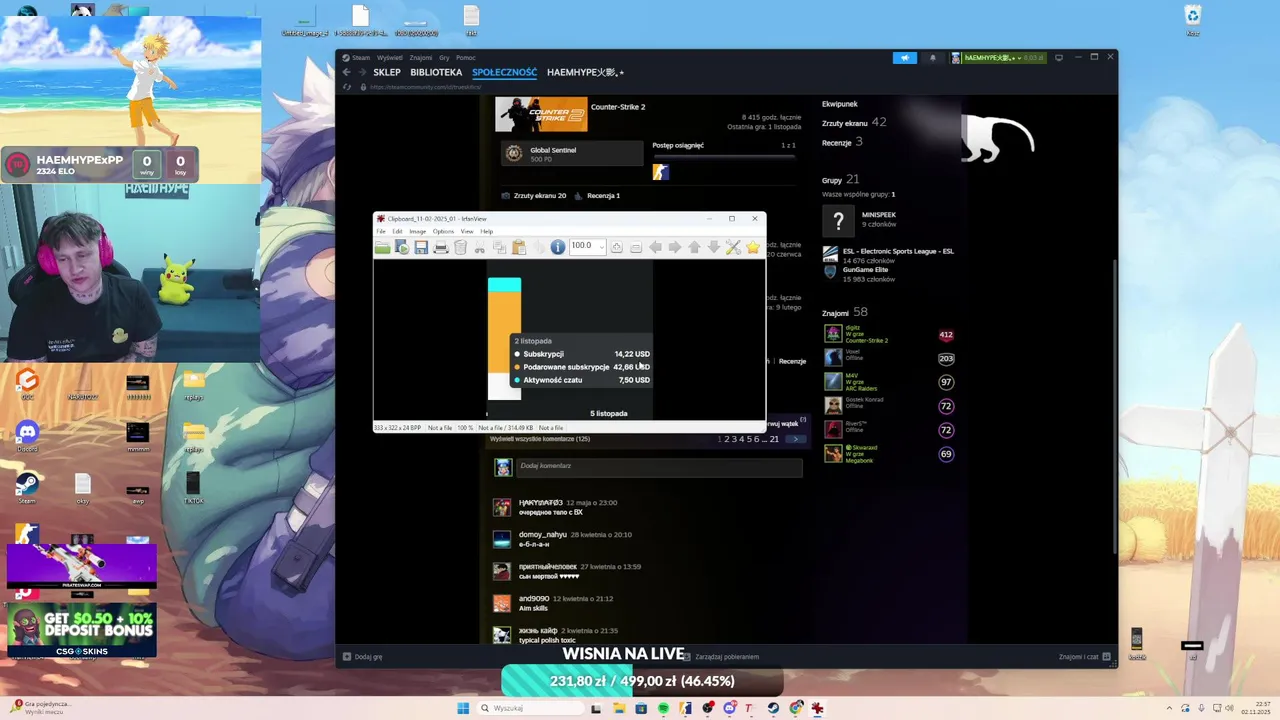
Task: Open File Explorer from the taskbar
Action: pyautogui.click(x=620, y=708)
